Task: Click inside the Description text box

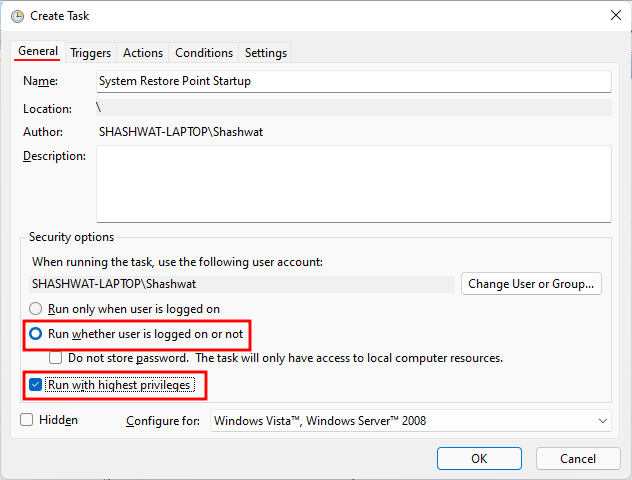Action: tap(353, 183)
